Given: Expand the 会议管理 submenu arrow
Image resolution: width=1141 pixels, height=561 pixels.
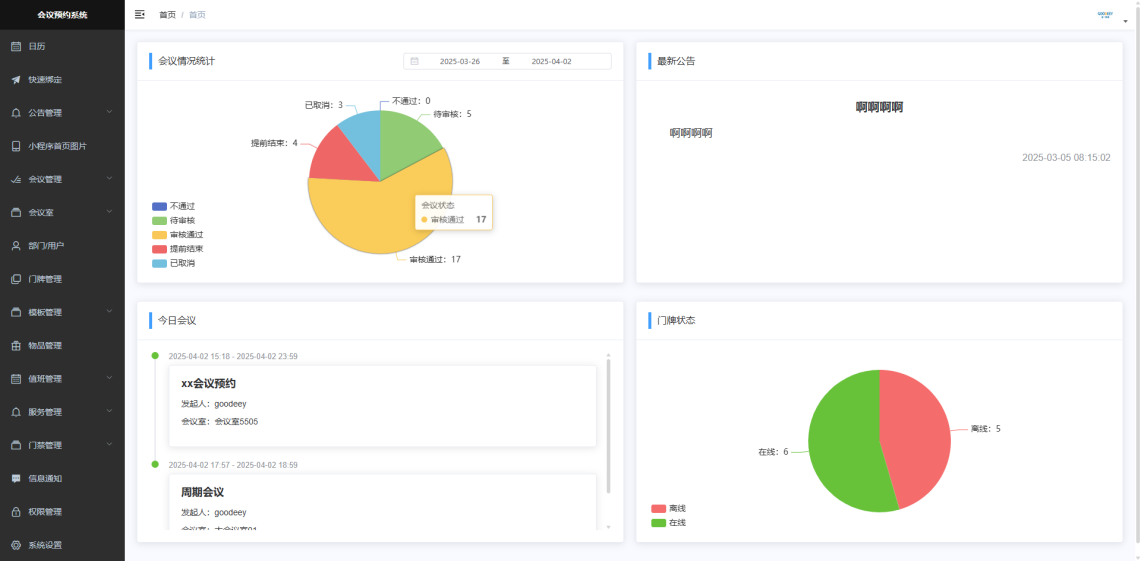Looking at the screenshot, I should (109, 179).
